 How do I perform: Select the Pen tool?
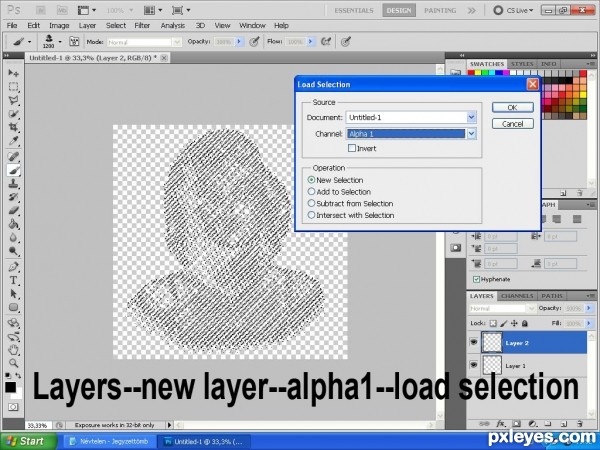13,266
